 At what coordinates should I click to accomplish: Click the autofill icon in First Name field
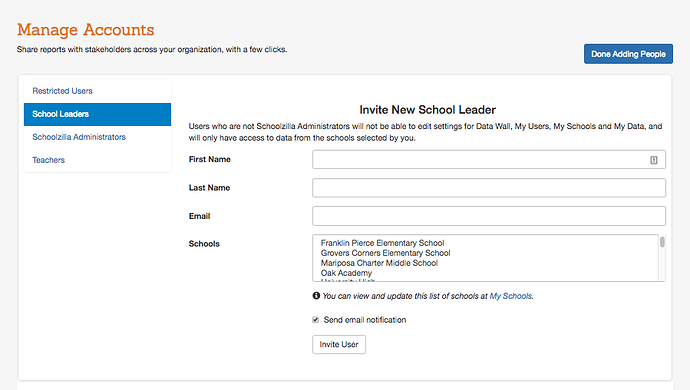pos(653,160)
